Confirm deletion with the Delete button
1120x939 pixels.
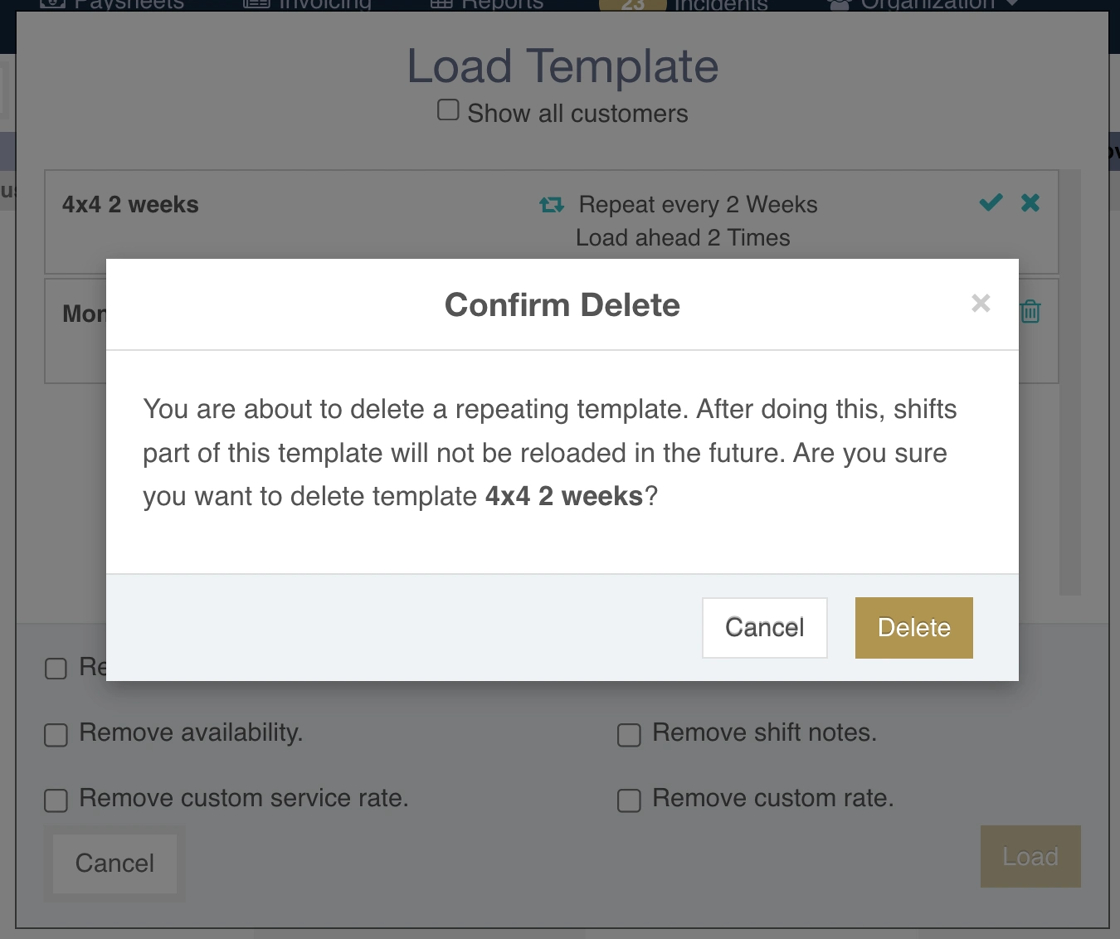(913, 628)
